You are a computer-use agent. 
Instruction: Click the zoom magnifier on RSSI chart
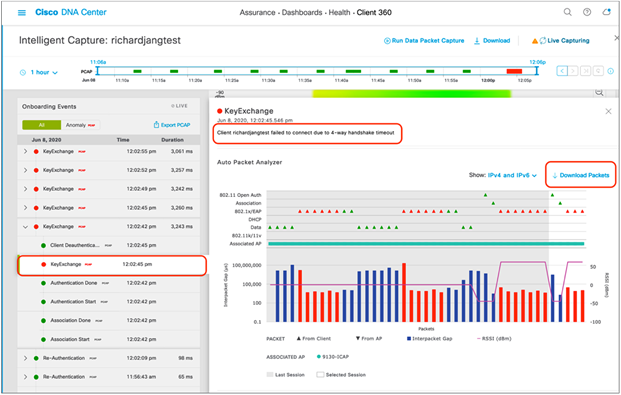tap(599, 93)
